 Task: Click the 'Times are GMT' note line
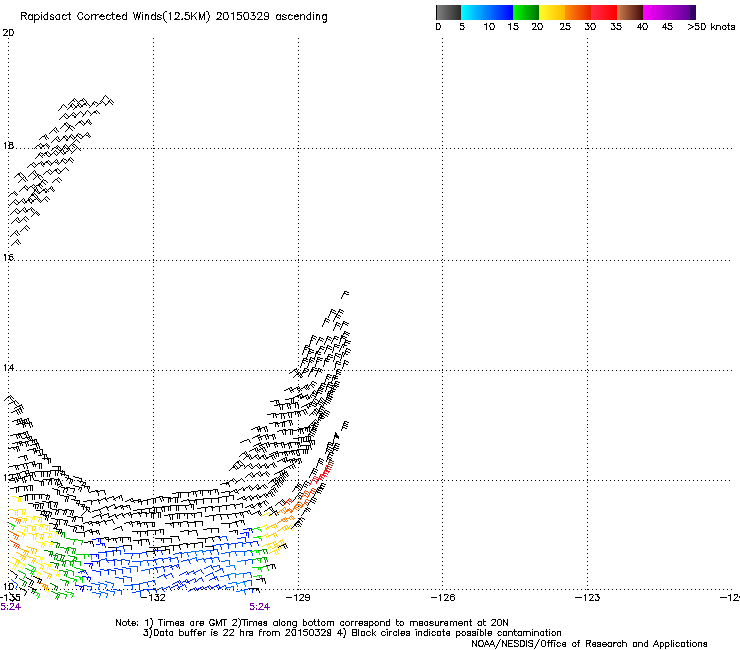tap(312, 623)
